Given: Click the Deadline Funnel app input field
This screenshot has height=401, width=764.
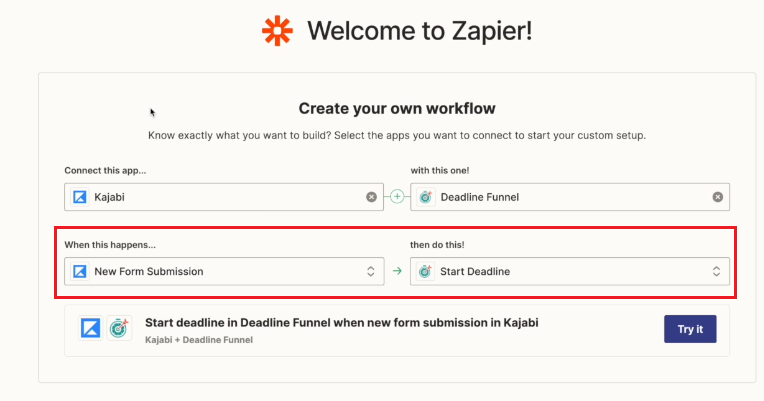Looking at the screenshot, I should [x=570, y=197].
